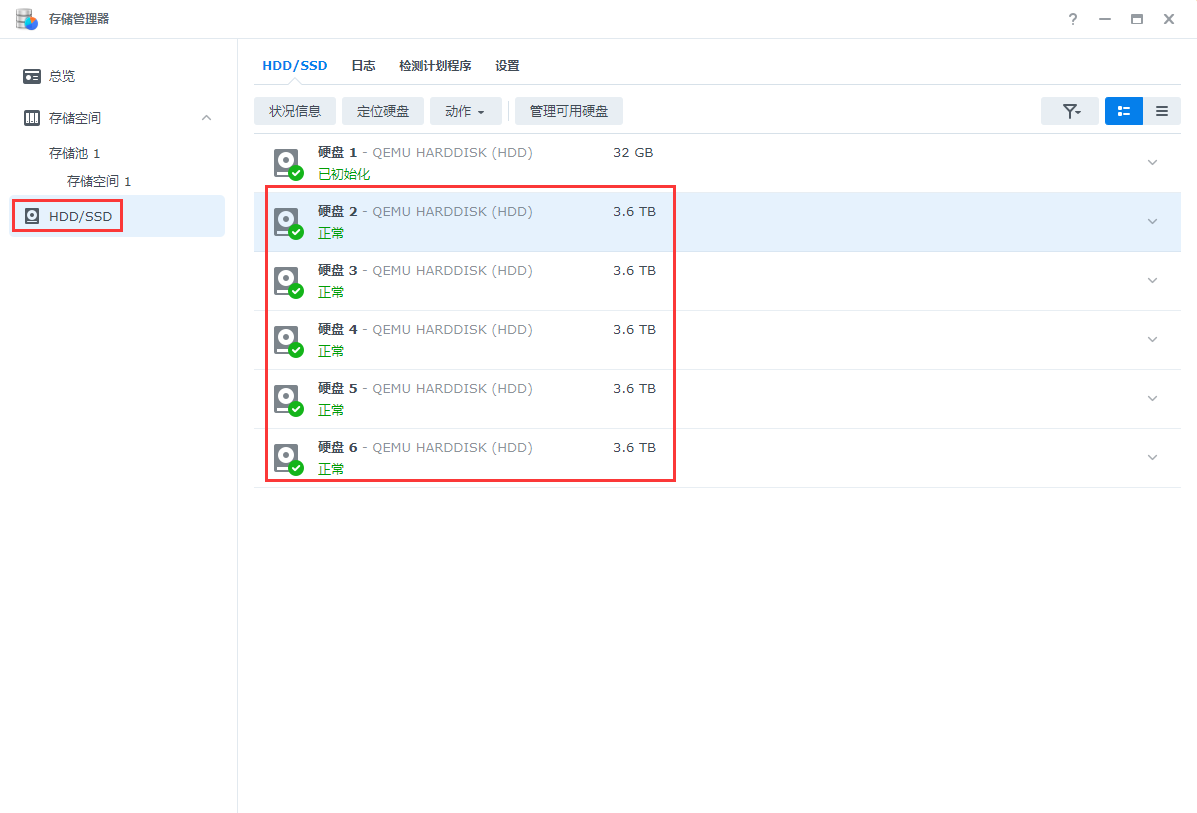
Task: Select the HDD/SSD sidebar icon
Action: point(29,214)
